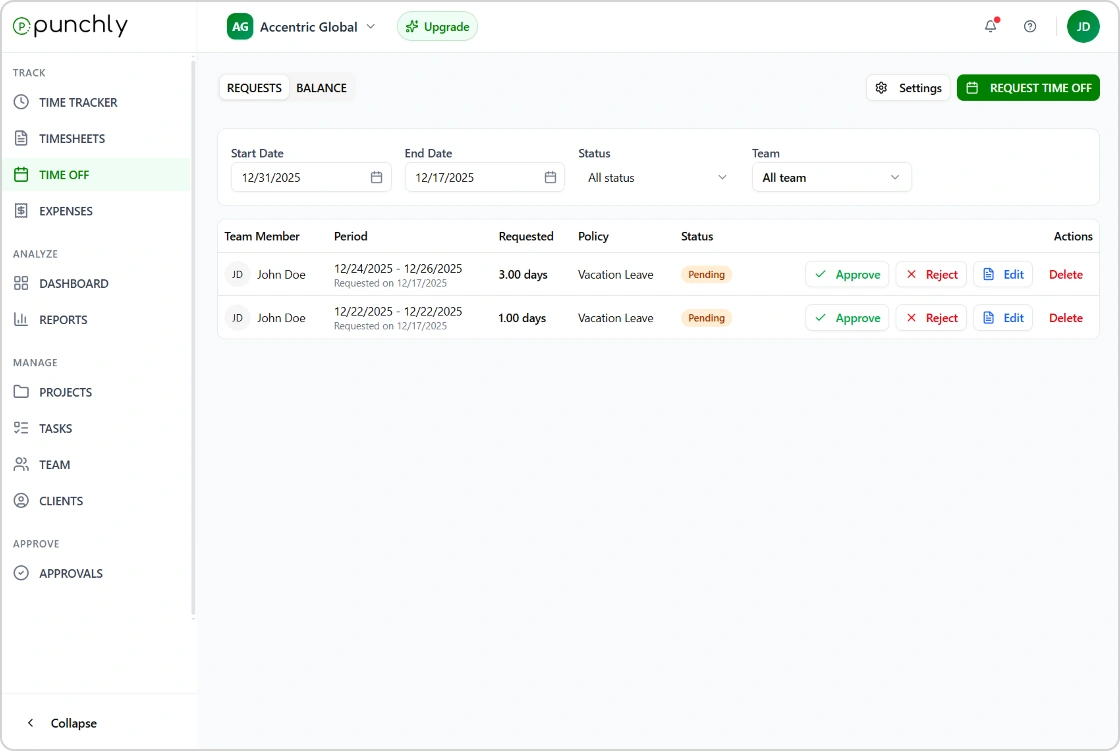Reject the 12/22/2025 one-day request
Image resolution: width=1120 pixels, height=751 pixels.
coord(930,318)
